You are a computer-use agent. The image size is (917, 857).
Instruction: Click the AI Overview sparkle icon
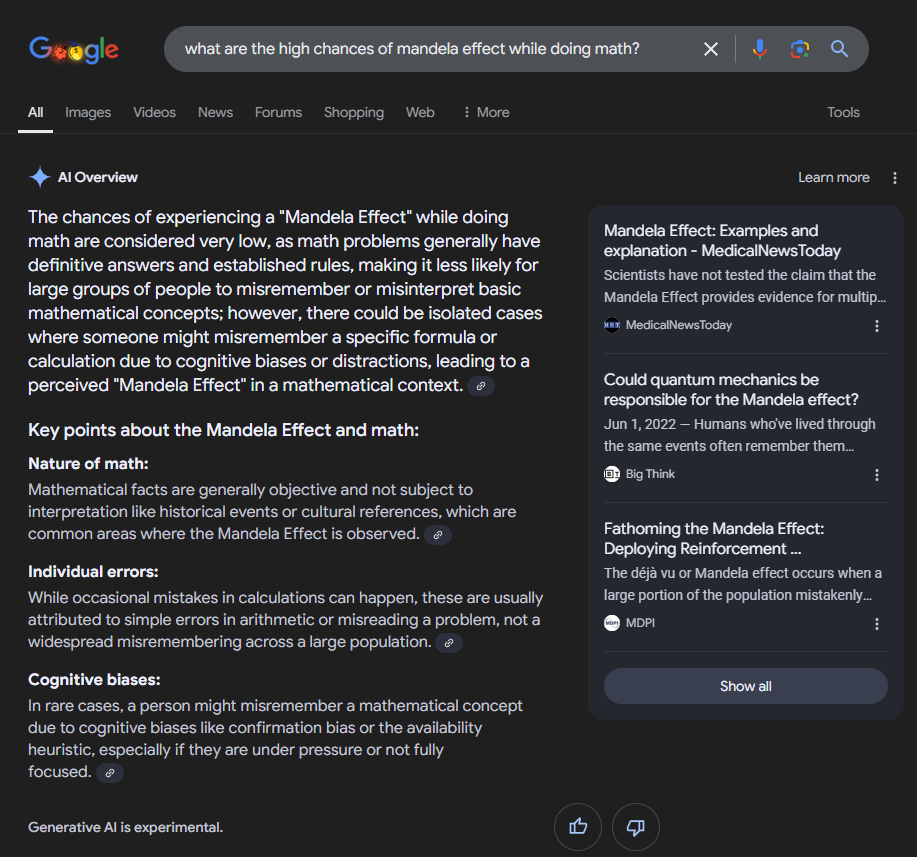(x=40, y=177)
